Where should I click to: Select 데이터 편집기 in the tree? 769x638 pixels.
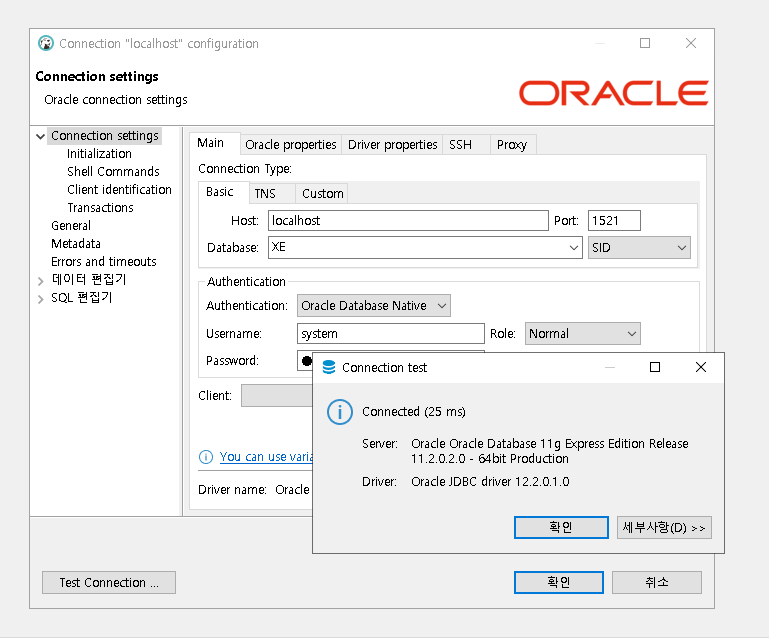pos(89,280)
